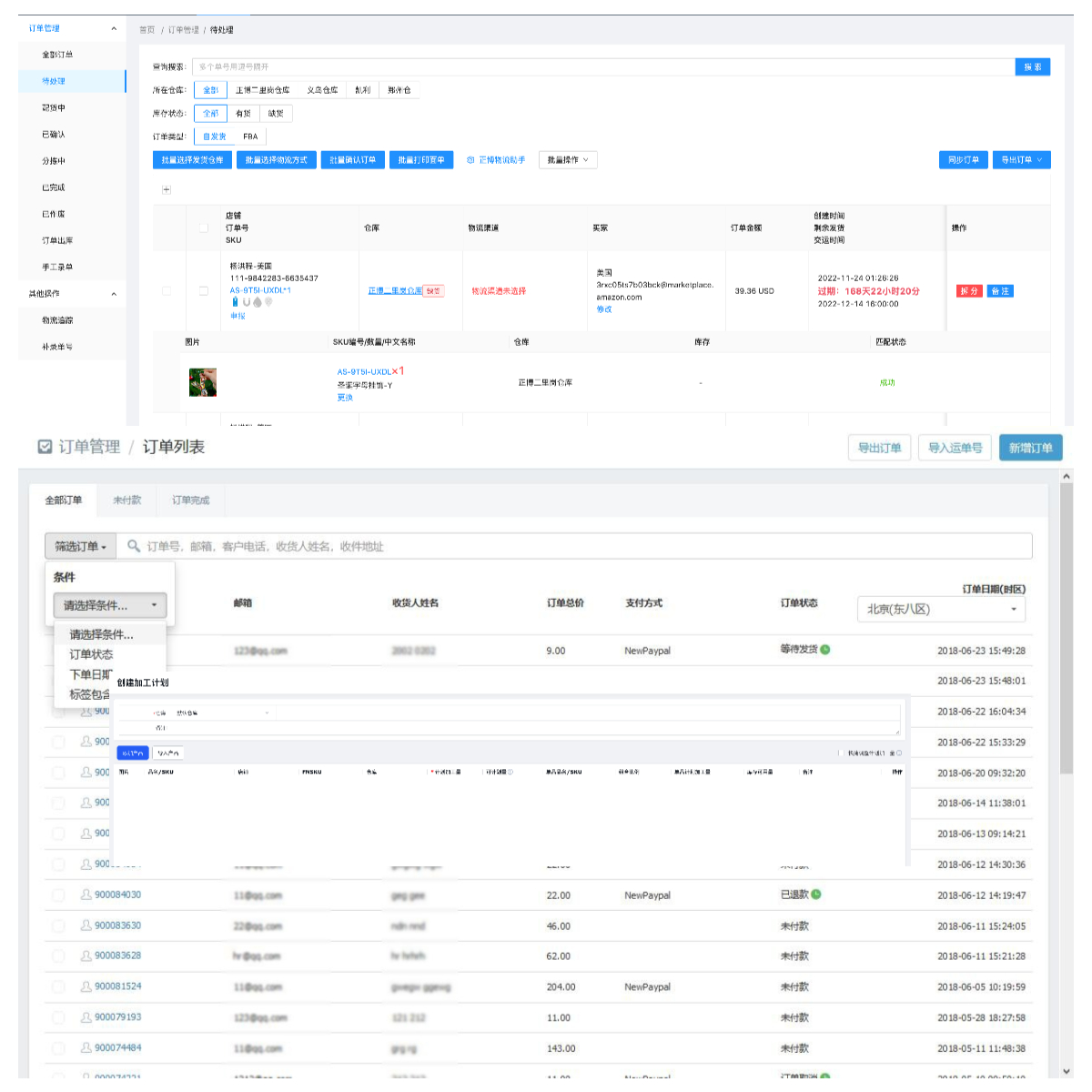
Task: Click the green status icon beside 等待发货
Action: [825, 650]
